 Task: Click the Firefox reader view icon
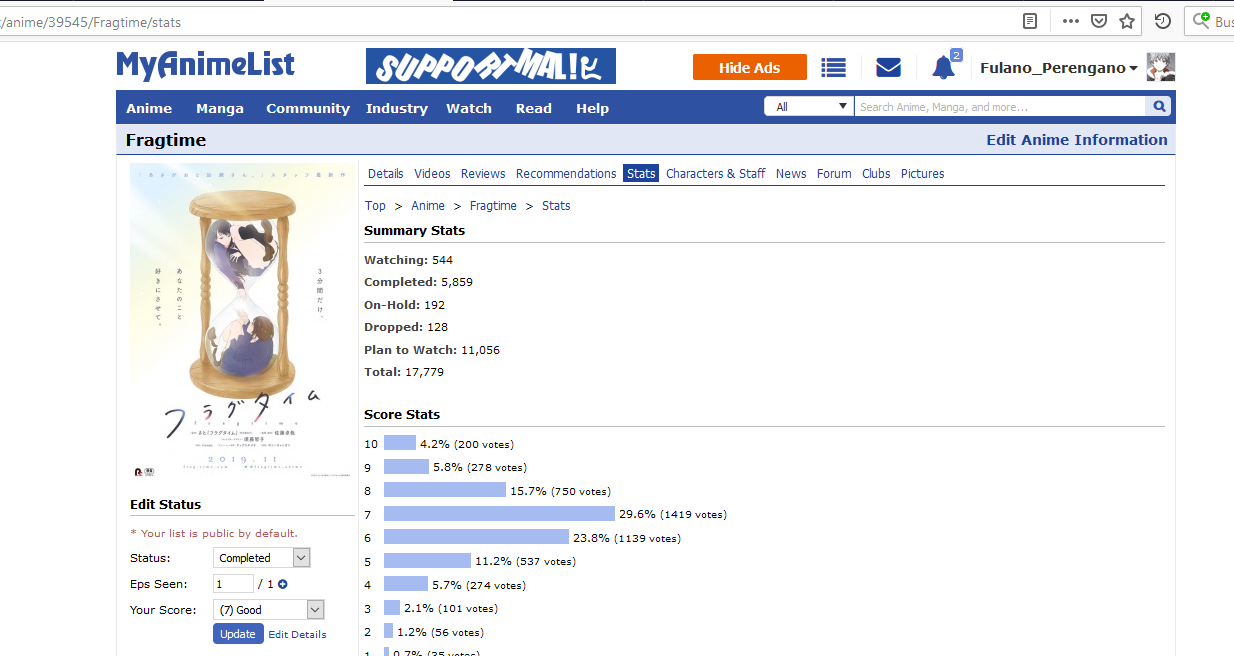pos(1030,21)
